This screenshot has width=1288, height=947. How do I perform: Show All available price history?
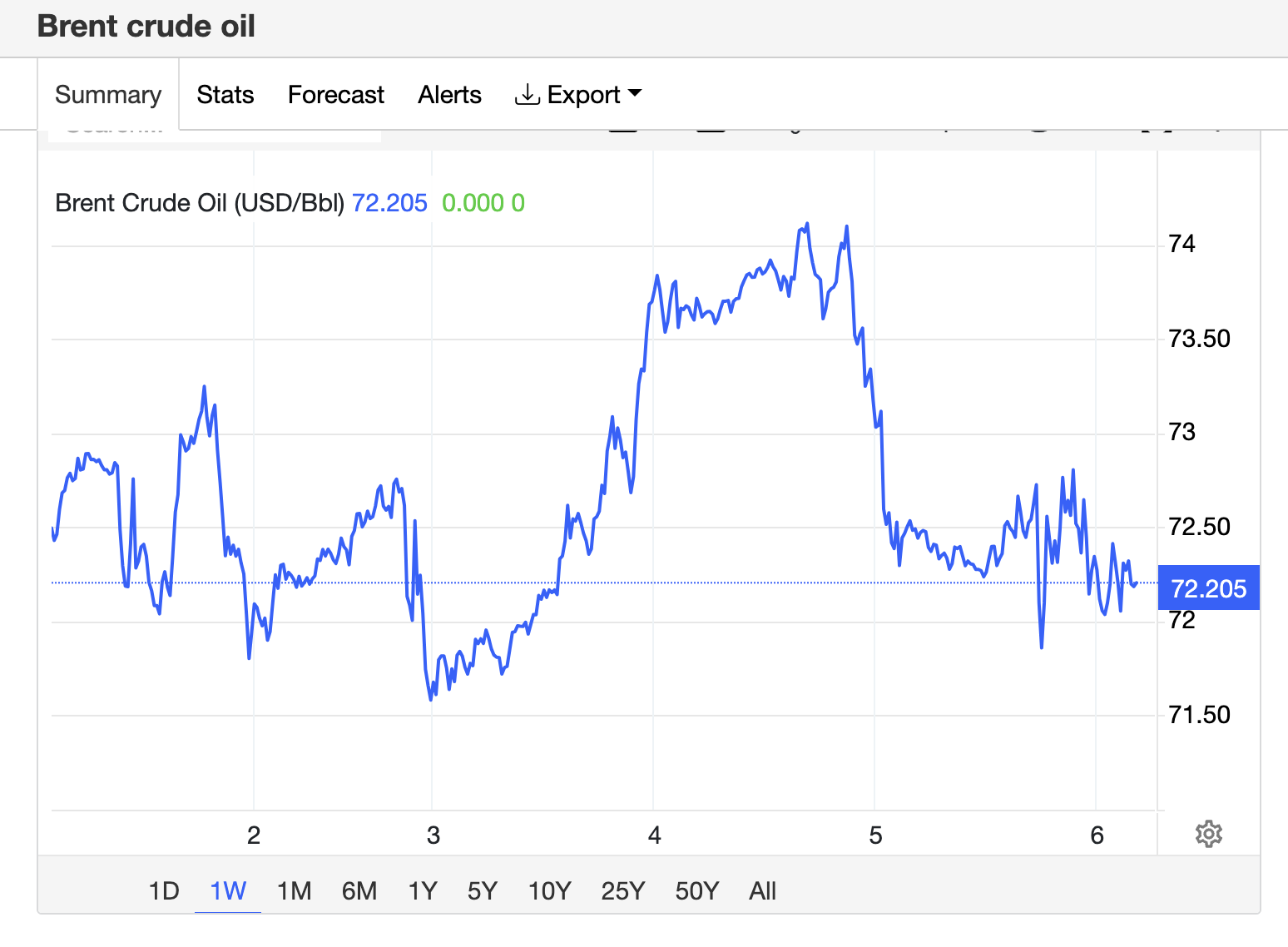pyautogui.click(x=762, y=891)
